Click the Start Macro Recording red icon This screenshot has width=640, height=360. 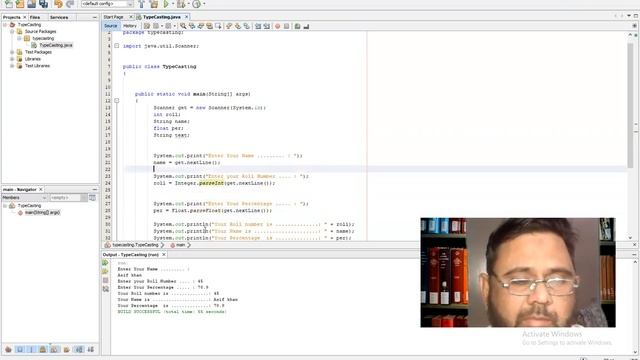pyautogui.click(x=278, y=26)
